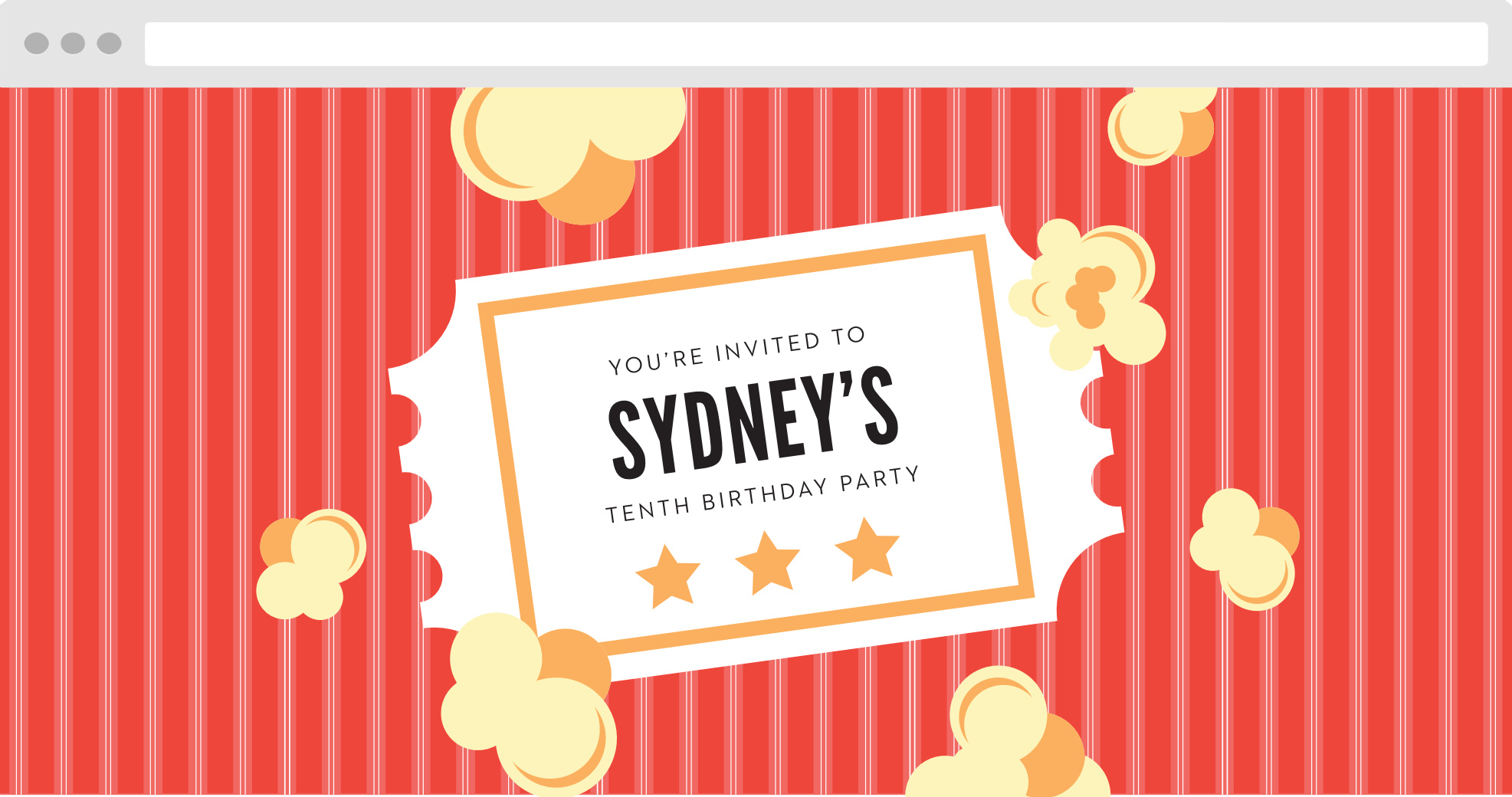Click the popcorn on the left side
The height and width of the screenshot is (797, 1512).
(x=310, y=565)
